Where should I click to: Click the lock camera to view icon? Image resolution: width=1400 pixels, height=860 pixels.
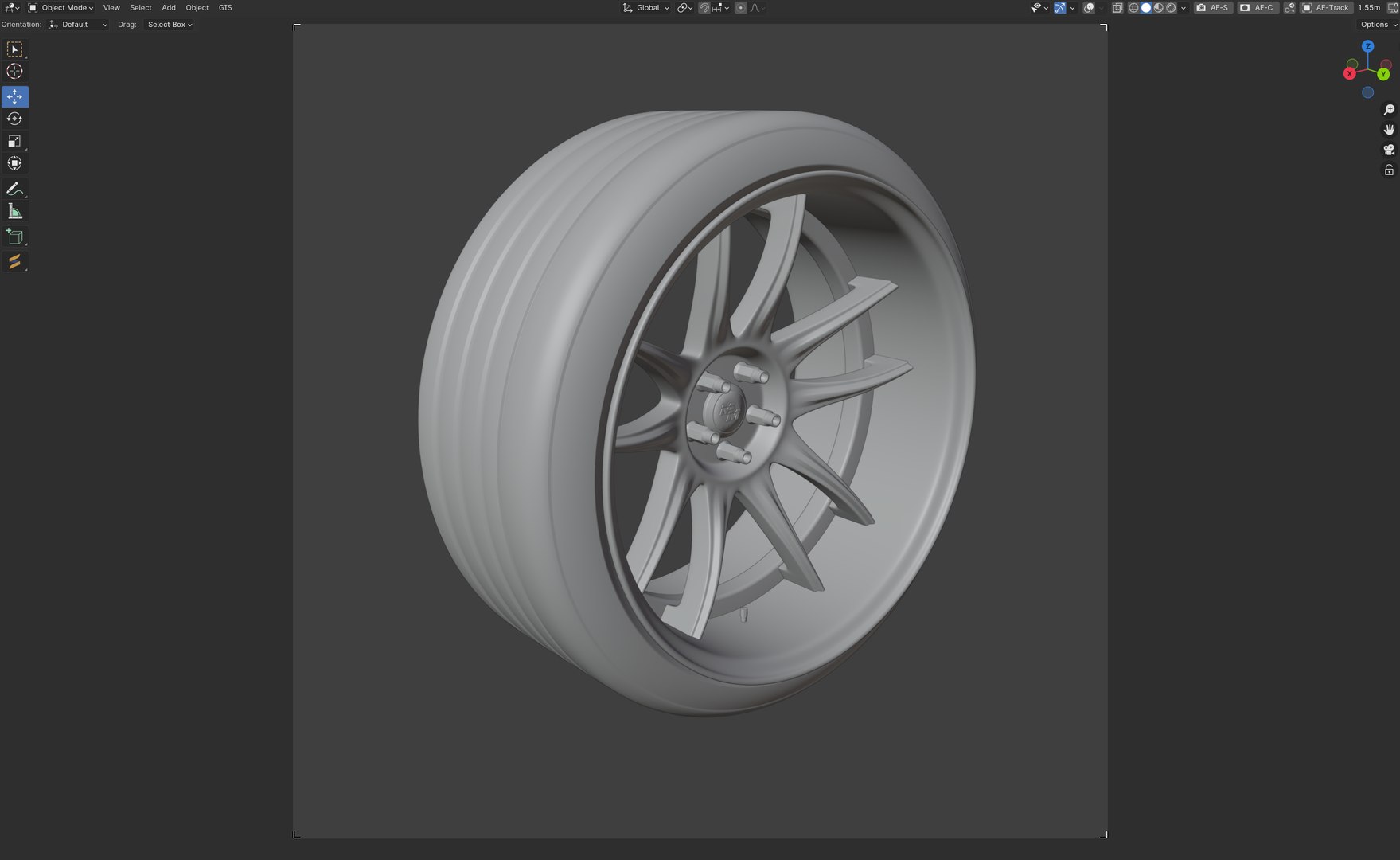1389,170
